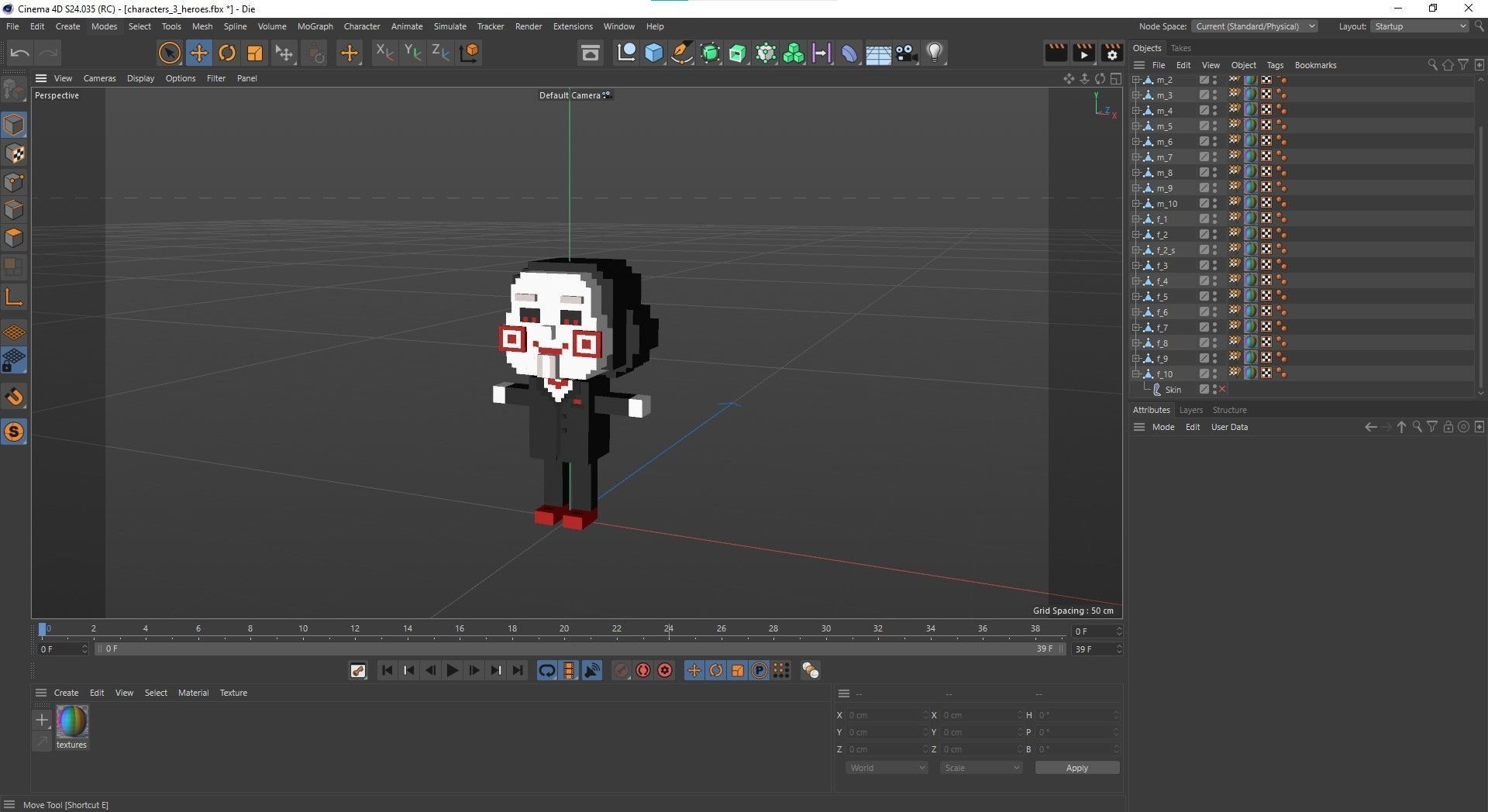This screenshot has height=812, width=1488.
Task: Add a Camera object
Action: [x=906, y=53]
